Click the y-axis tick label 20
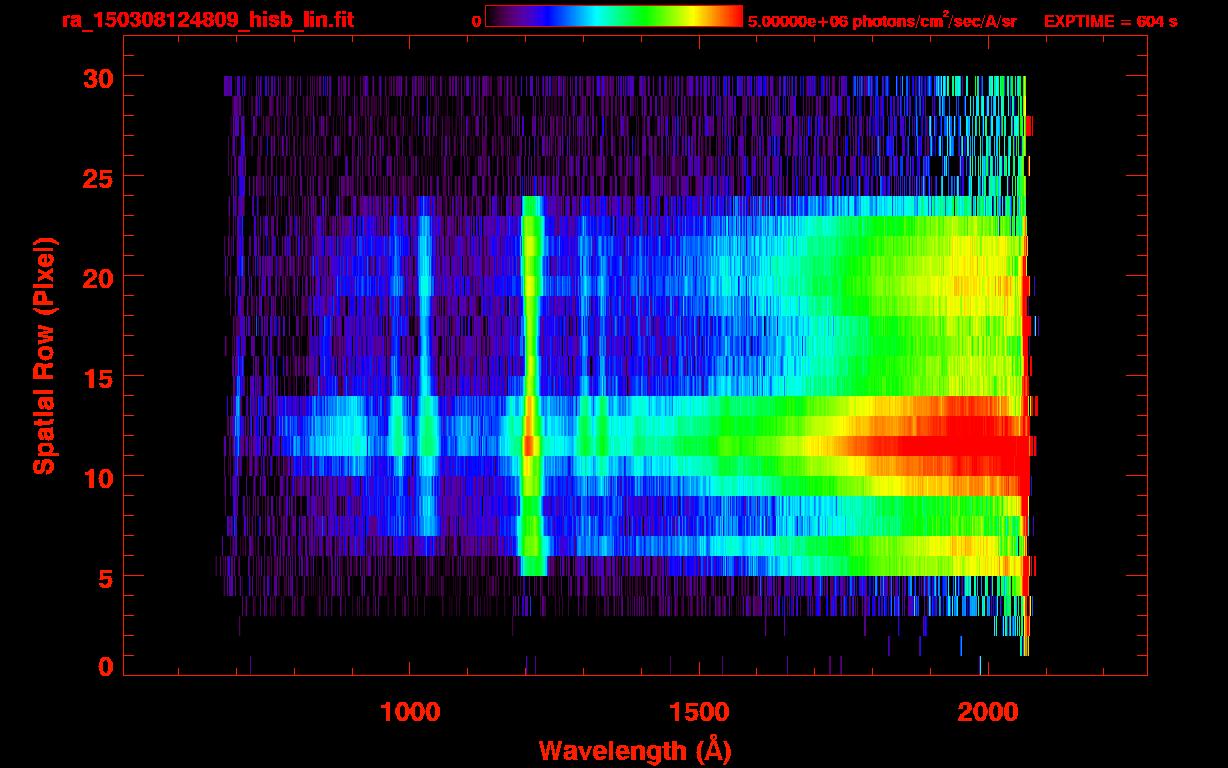1228x768 pixels. click(x=98, y=277)
